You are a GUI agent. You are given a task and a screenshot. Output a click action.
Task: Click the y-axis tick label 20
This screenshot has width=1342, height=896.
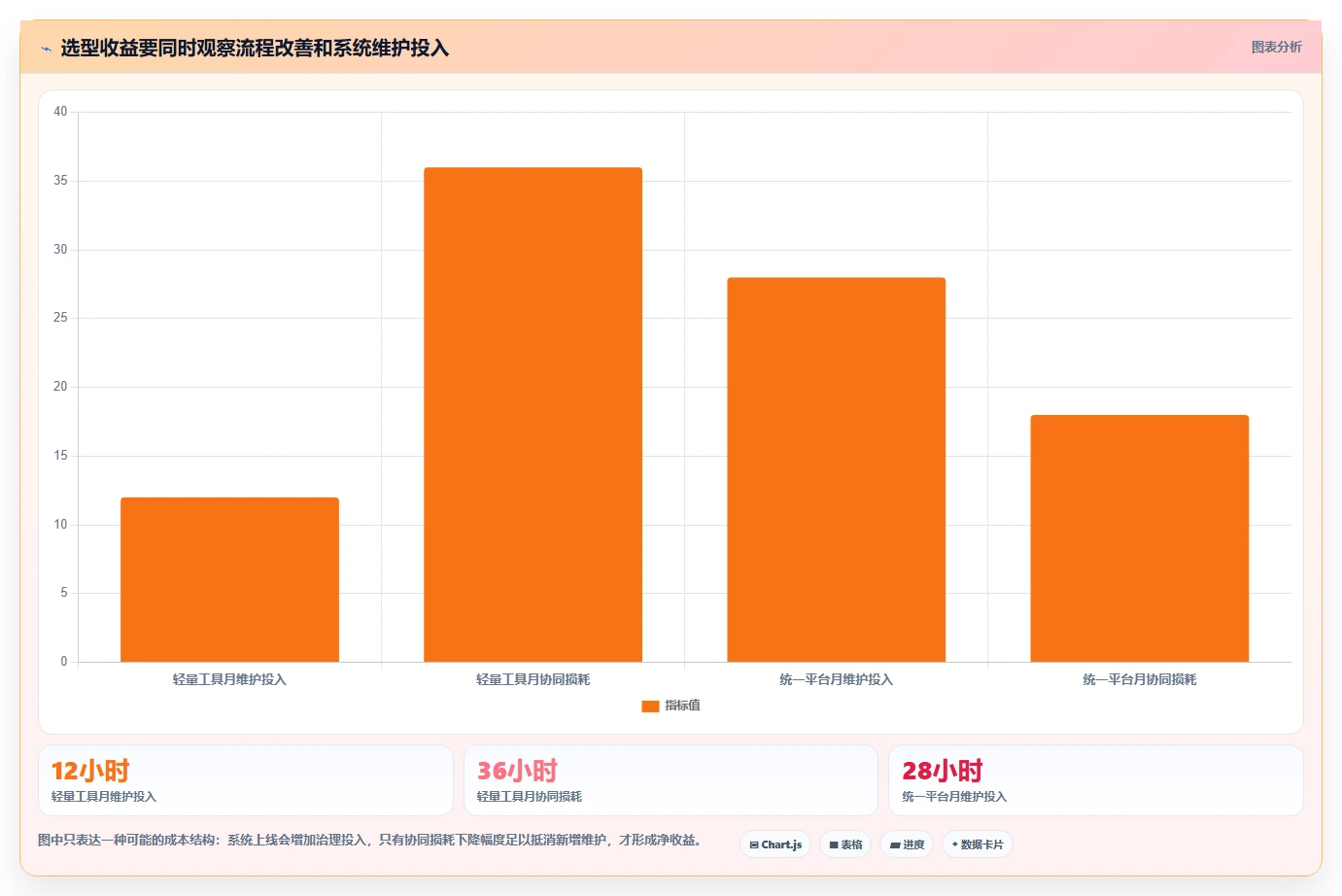(x=60, y=387)
